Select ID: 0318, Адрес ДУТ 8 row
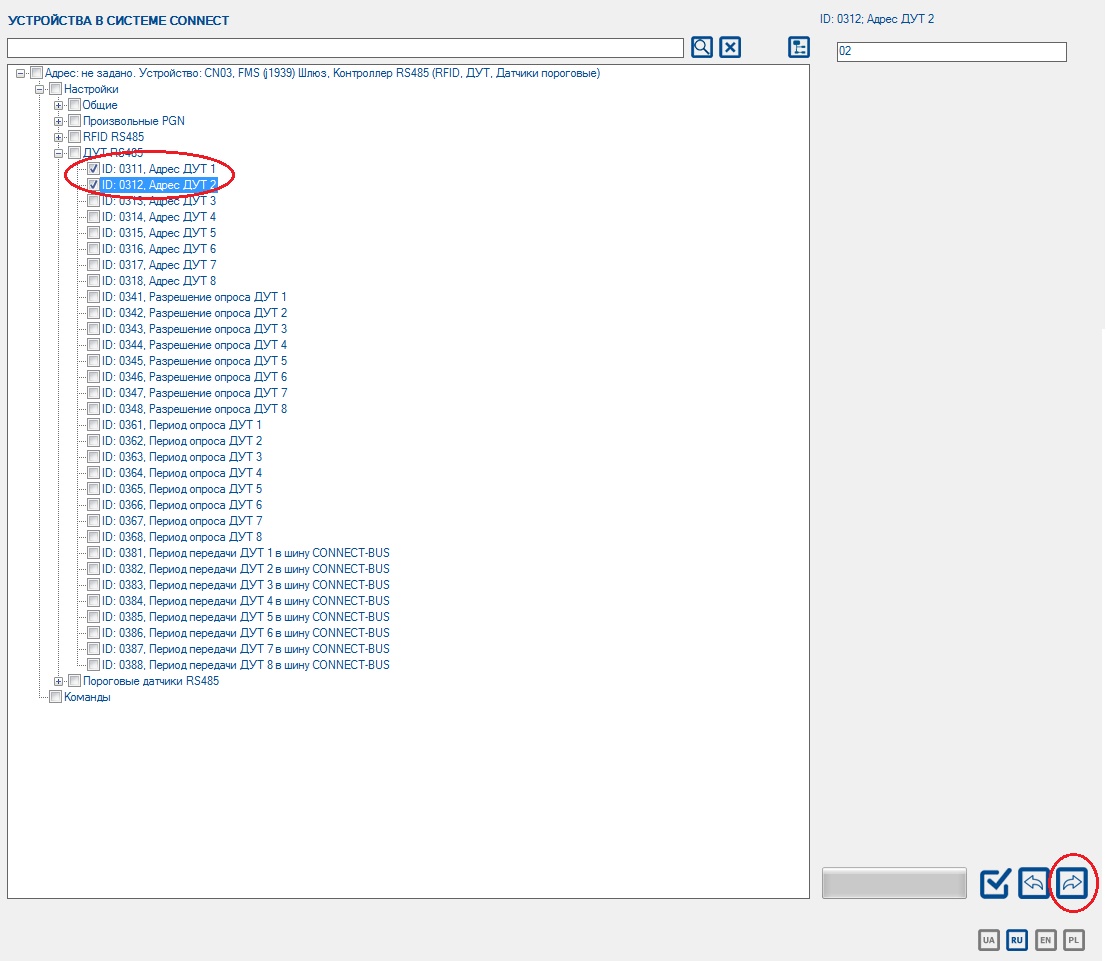Image resolution: width=1106 pixels, height=961 pixels. [159, 281]
